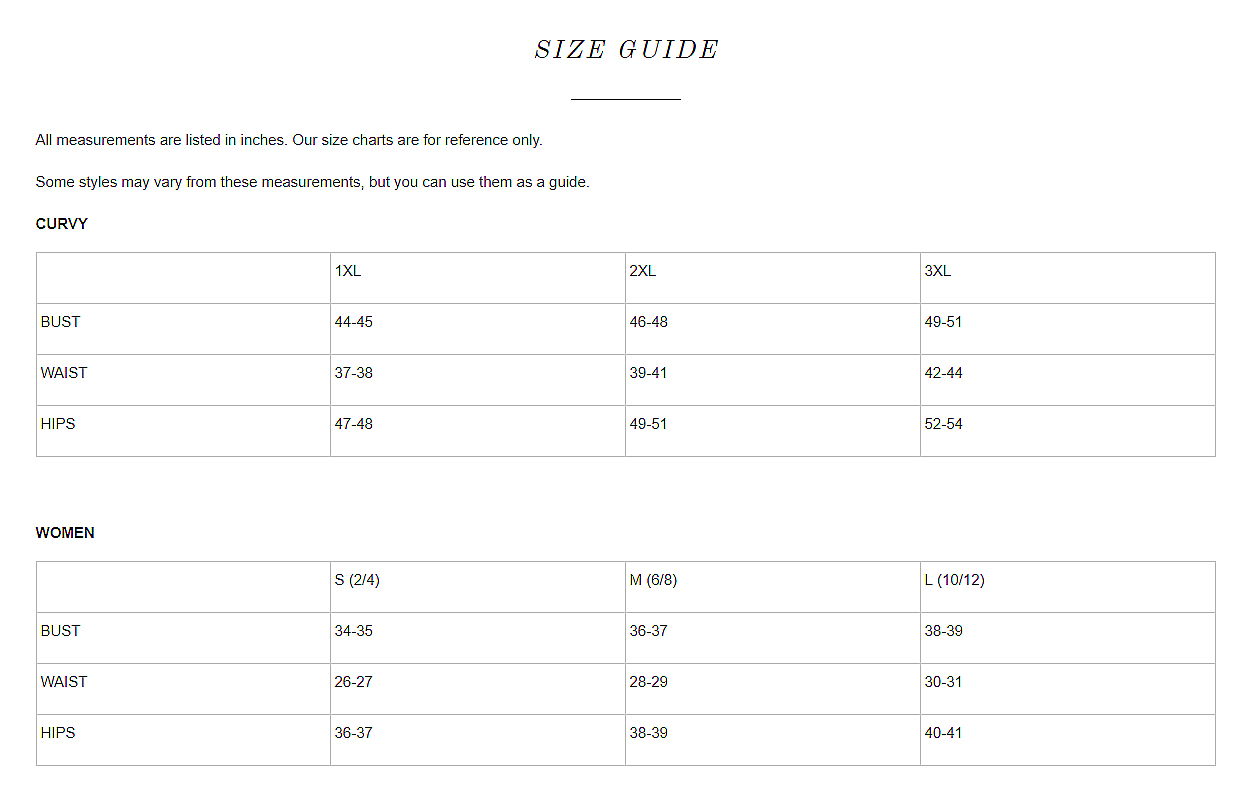Click the M (6/8) column header
Image resolution: width=1248 pixels, height=808 pixels.
coord(653,580)
